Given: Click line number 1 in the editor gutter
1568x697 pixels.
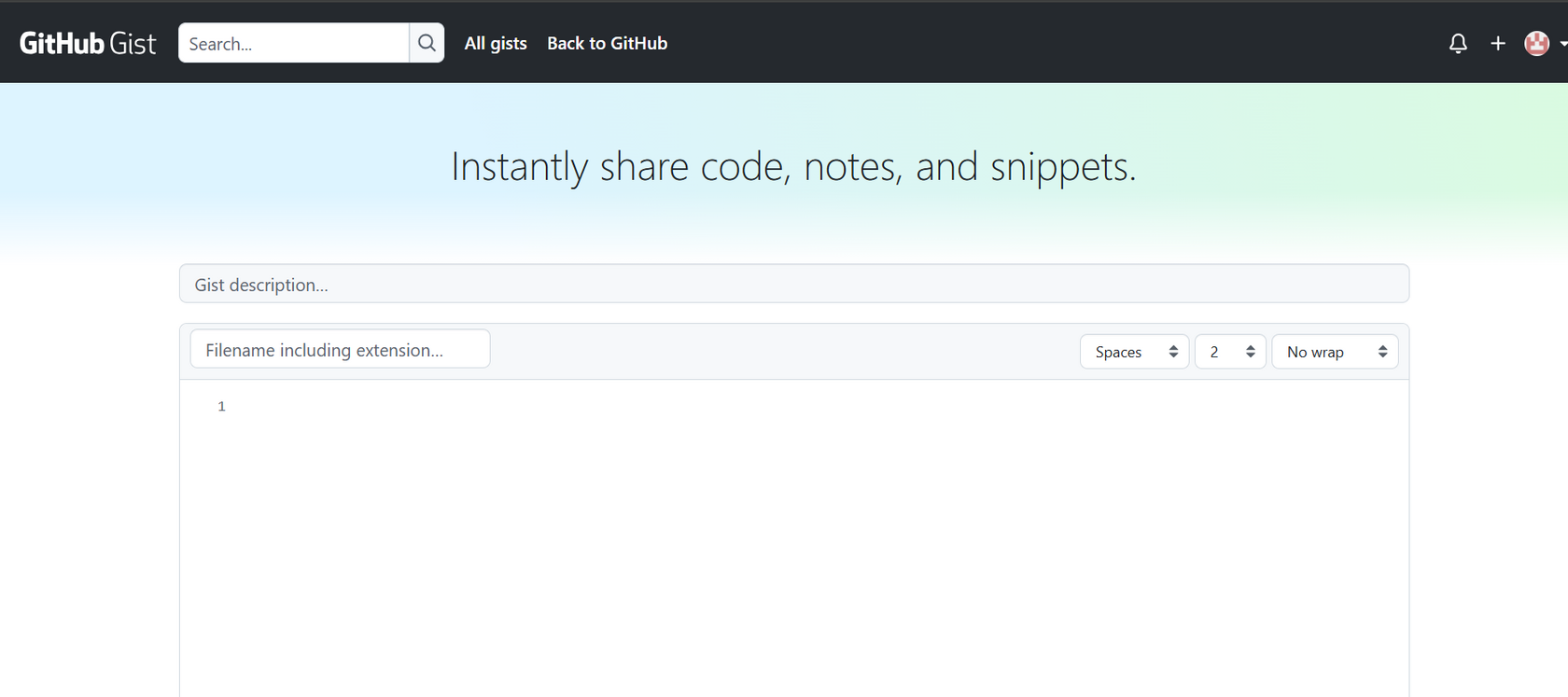Looking at the screenshot, I should pos(221,406).
